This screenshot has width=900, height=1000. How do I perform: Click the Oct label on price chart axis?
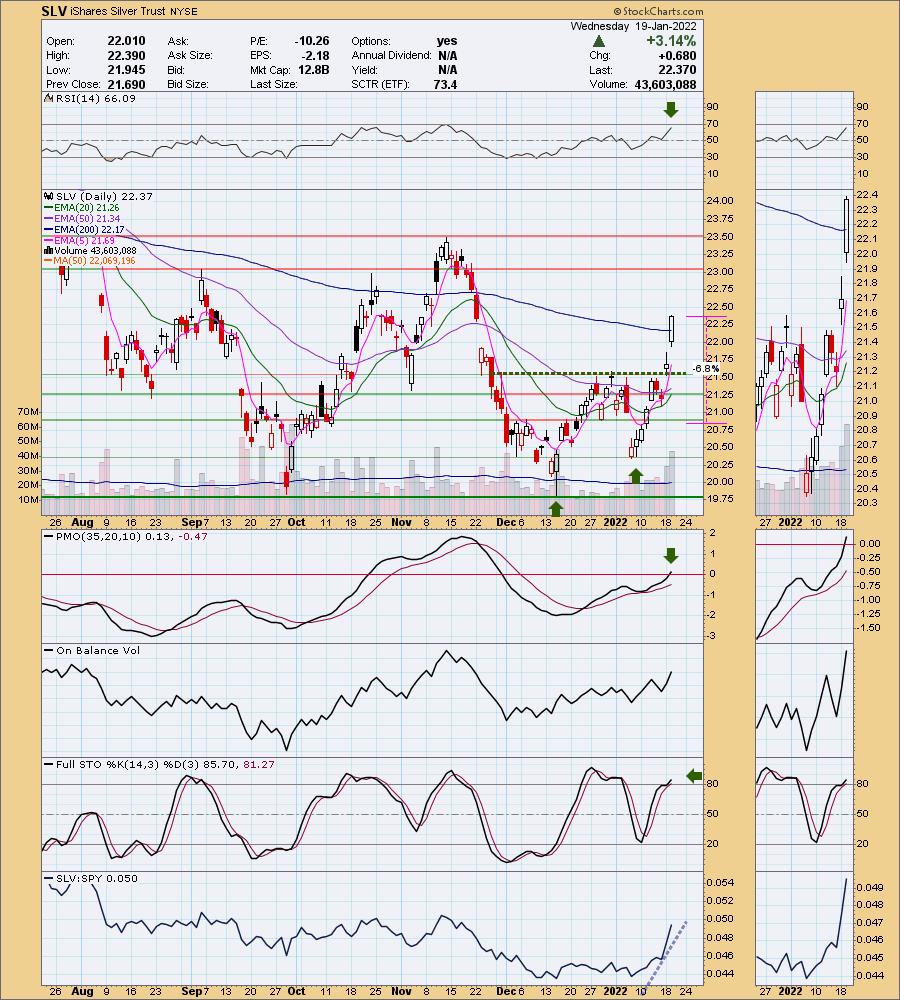pyautogui.click(x=296, y=522)
